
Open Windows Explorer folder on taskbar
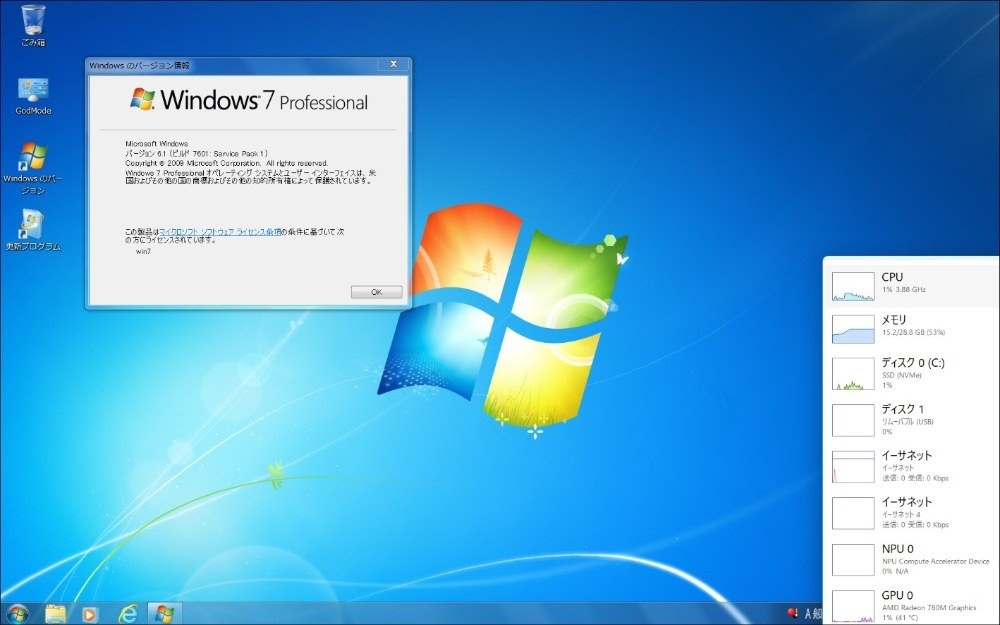tap(55, 614)
